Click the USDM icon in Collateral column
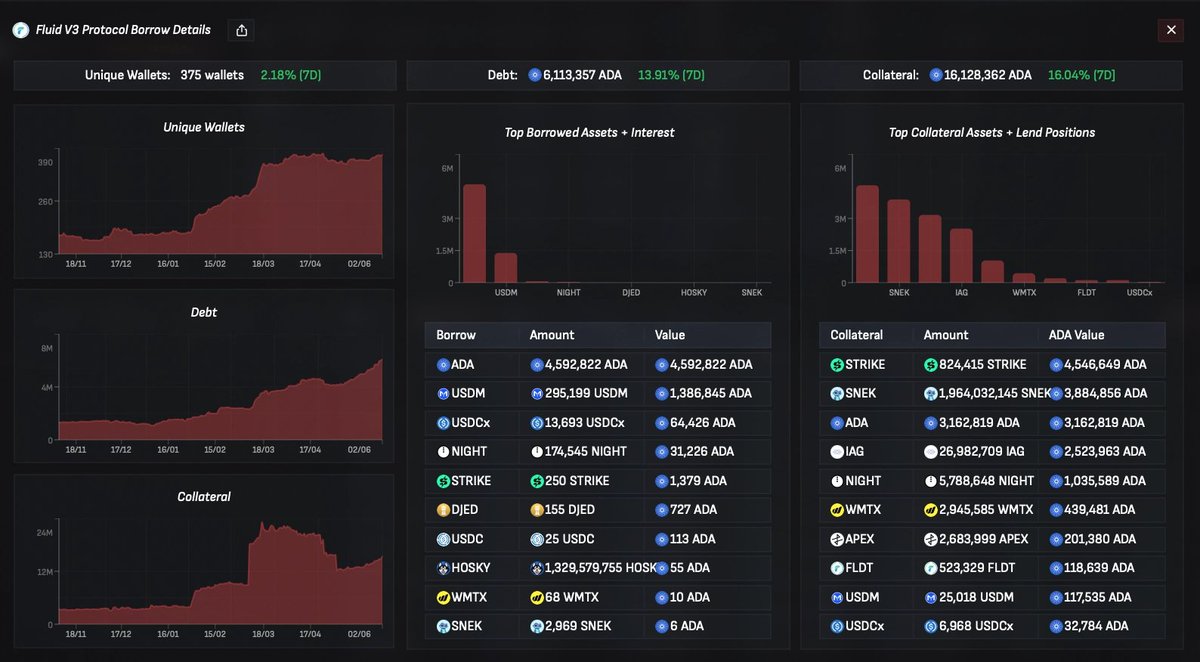Image resolution: width=1200 pixels, height=662 pixels. point(837,597)
